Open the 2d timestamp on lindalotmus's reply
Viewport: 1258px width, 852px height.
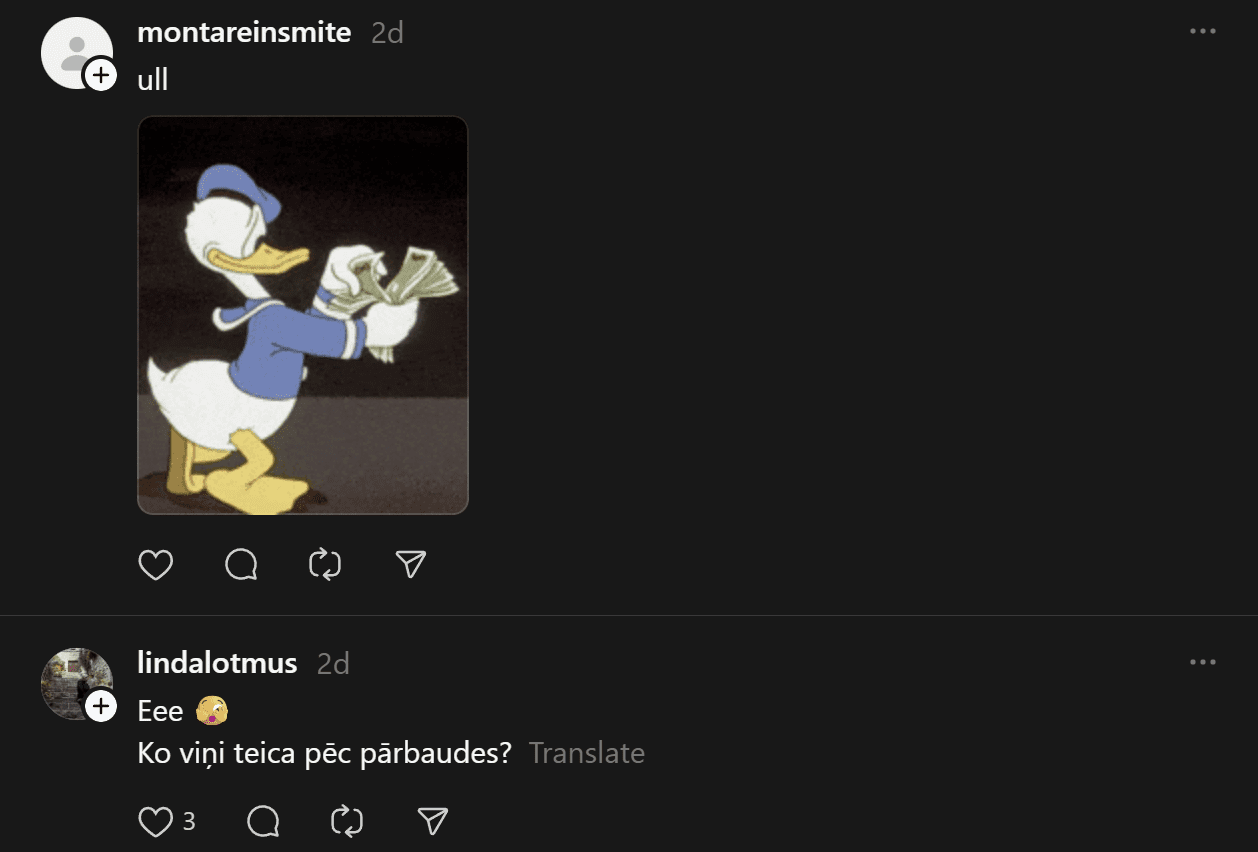(x=333, y=663)
